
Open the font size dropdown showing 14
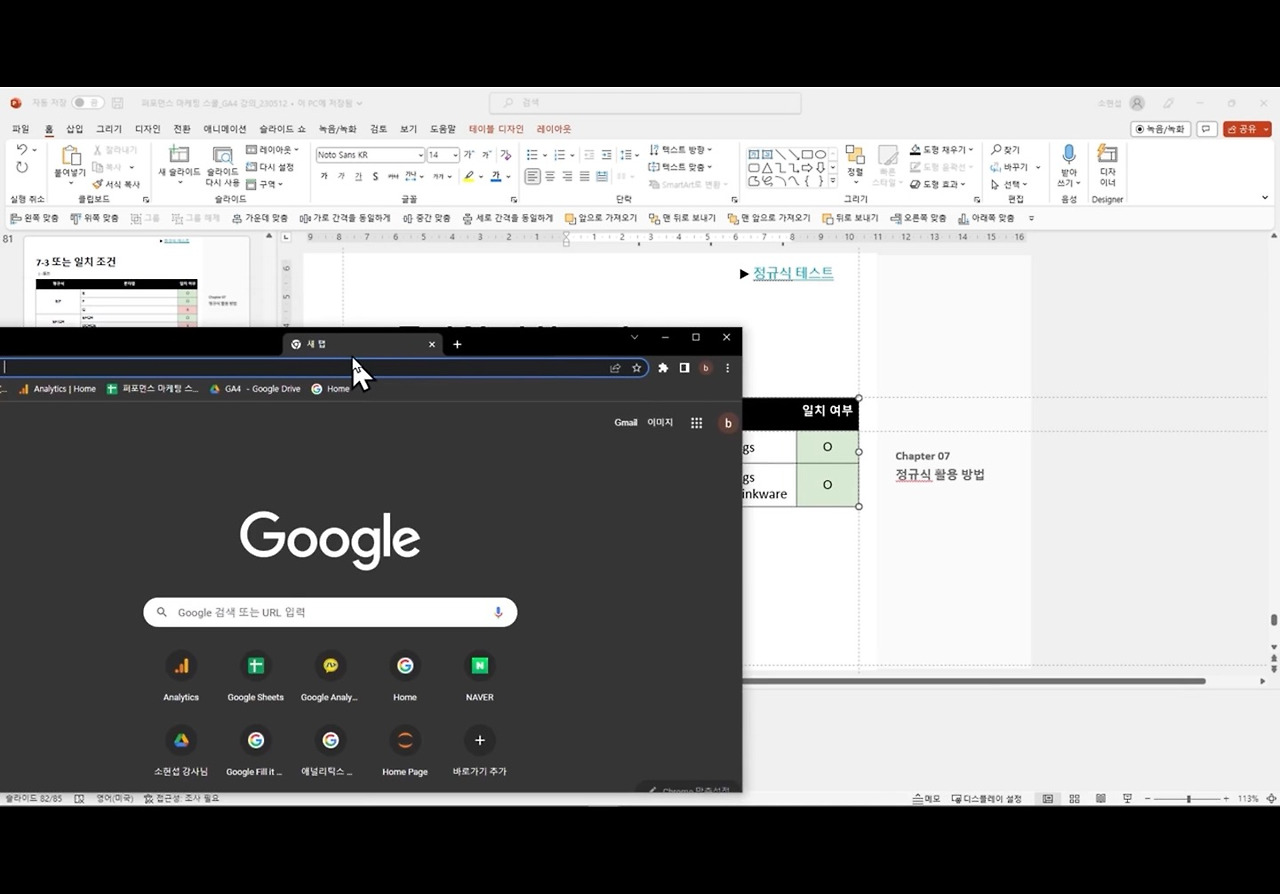pyautogui.click(x=455, y=155)
